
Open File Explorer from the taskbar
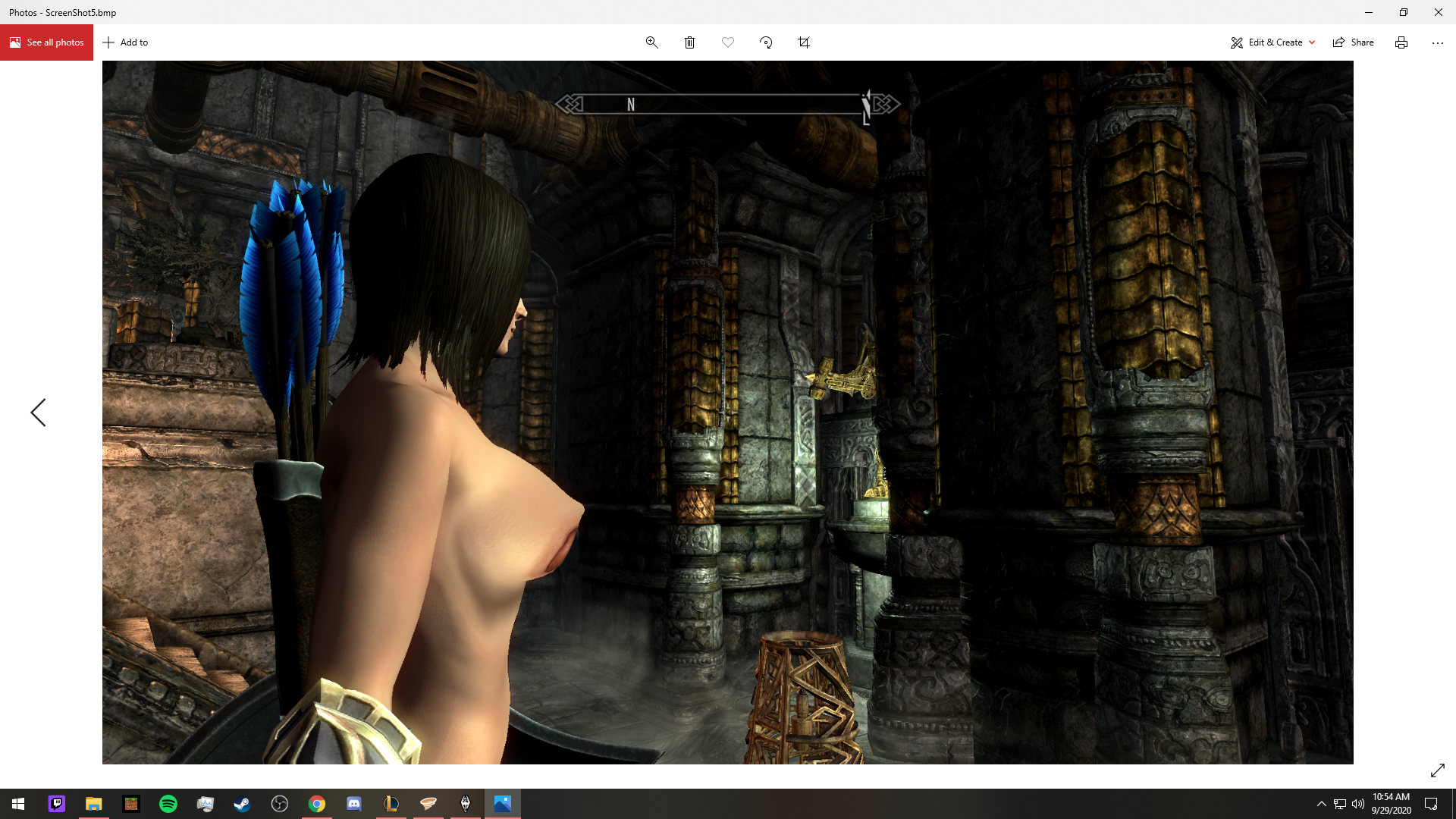pyautogui.click(x=94, y=804)
